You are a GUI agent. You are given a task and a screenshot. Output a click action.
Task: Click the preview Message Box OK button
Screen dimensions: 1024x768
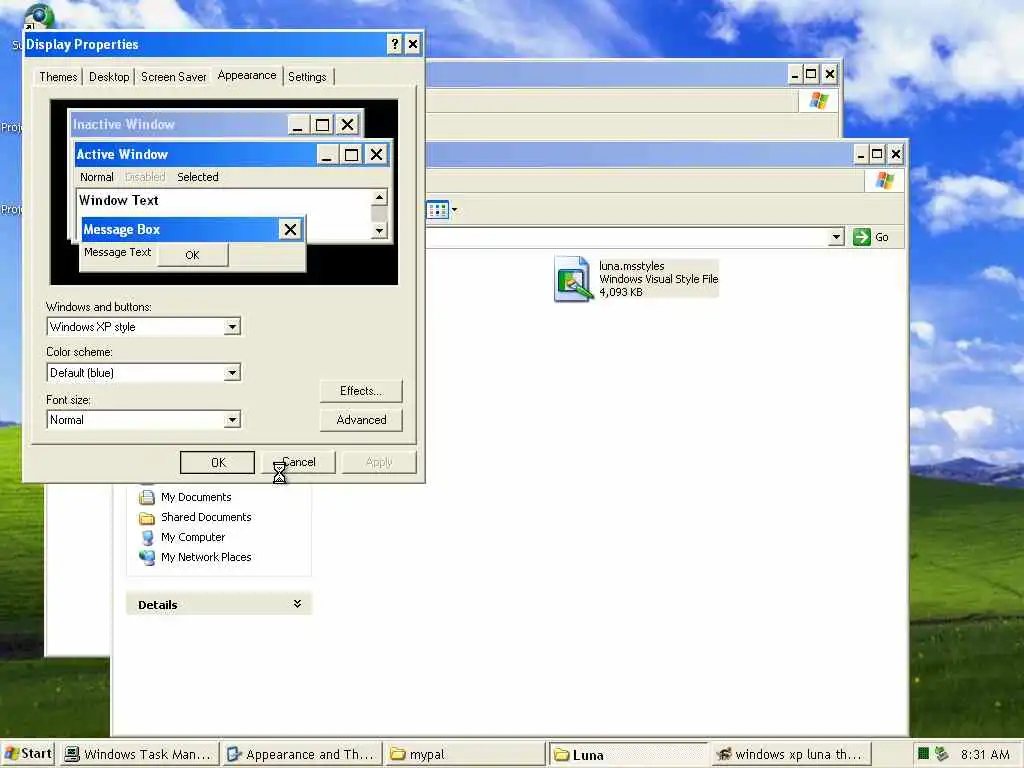(x=192, y=255)
